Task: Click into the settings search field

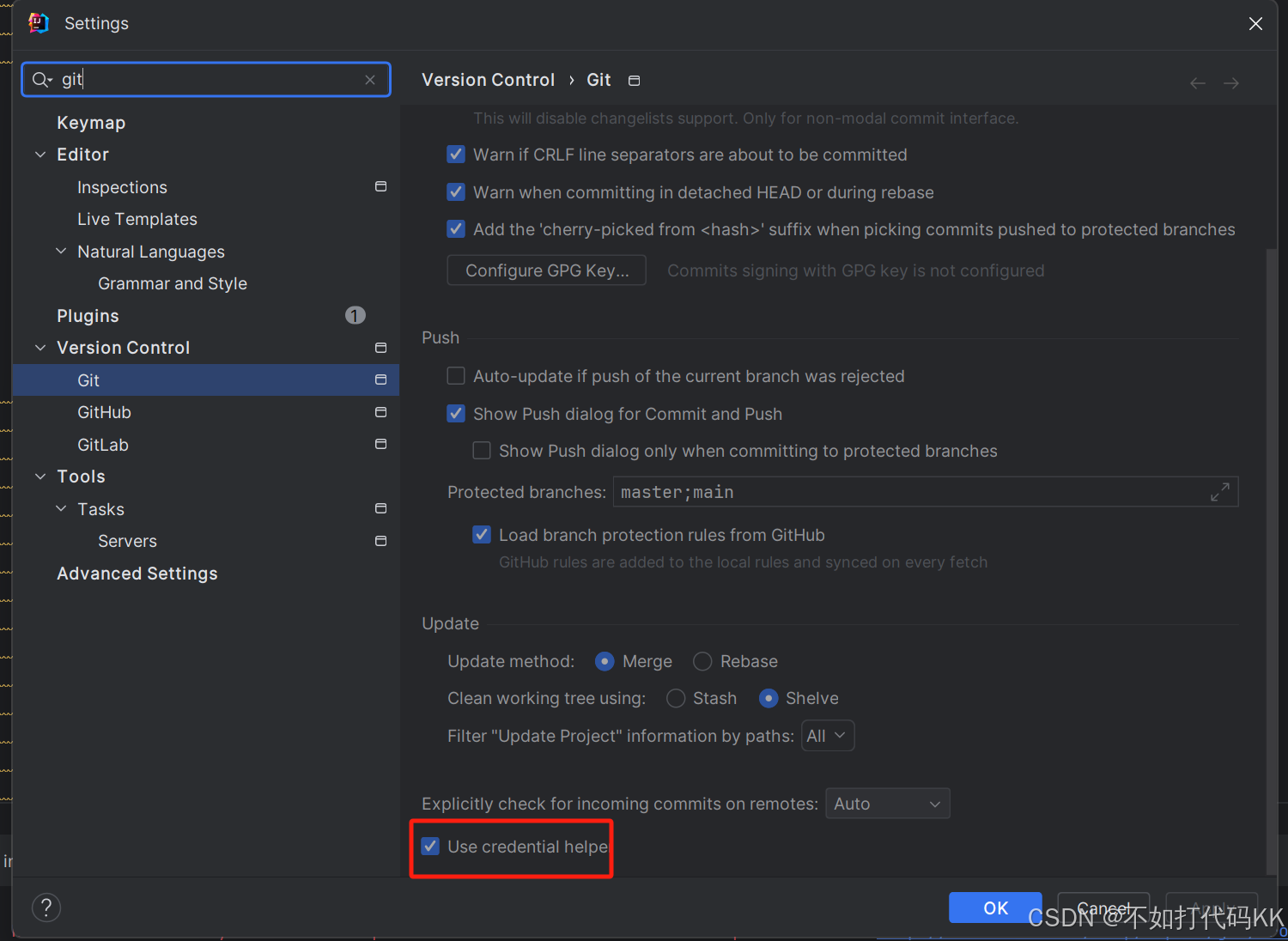Action: pyautogui.click(x=206, y=80)
